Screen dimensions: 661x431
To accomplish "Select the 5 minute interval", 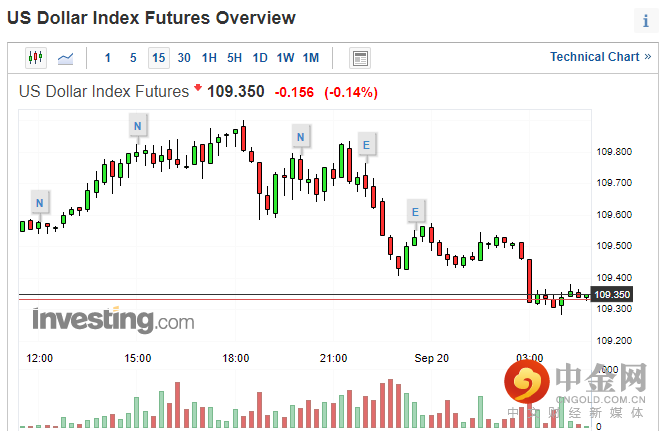I will pos(133,58).
